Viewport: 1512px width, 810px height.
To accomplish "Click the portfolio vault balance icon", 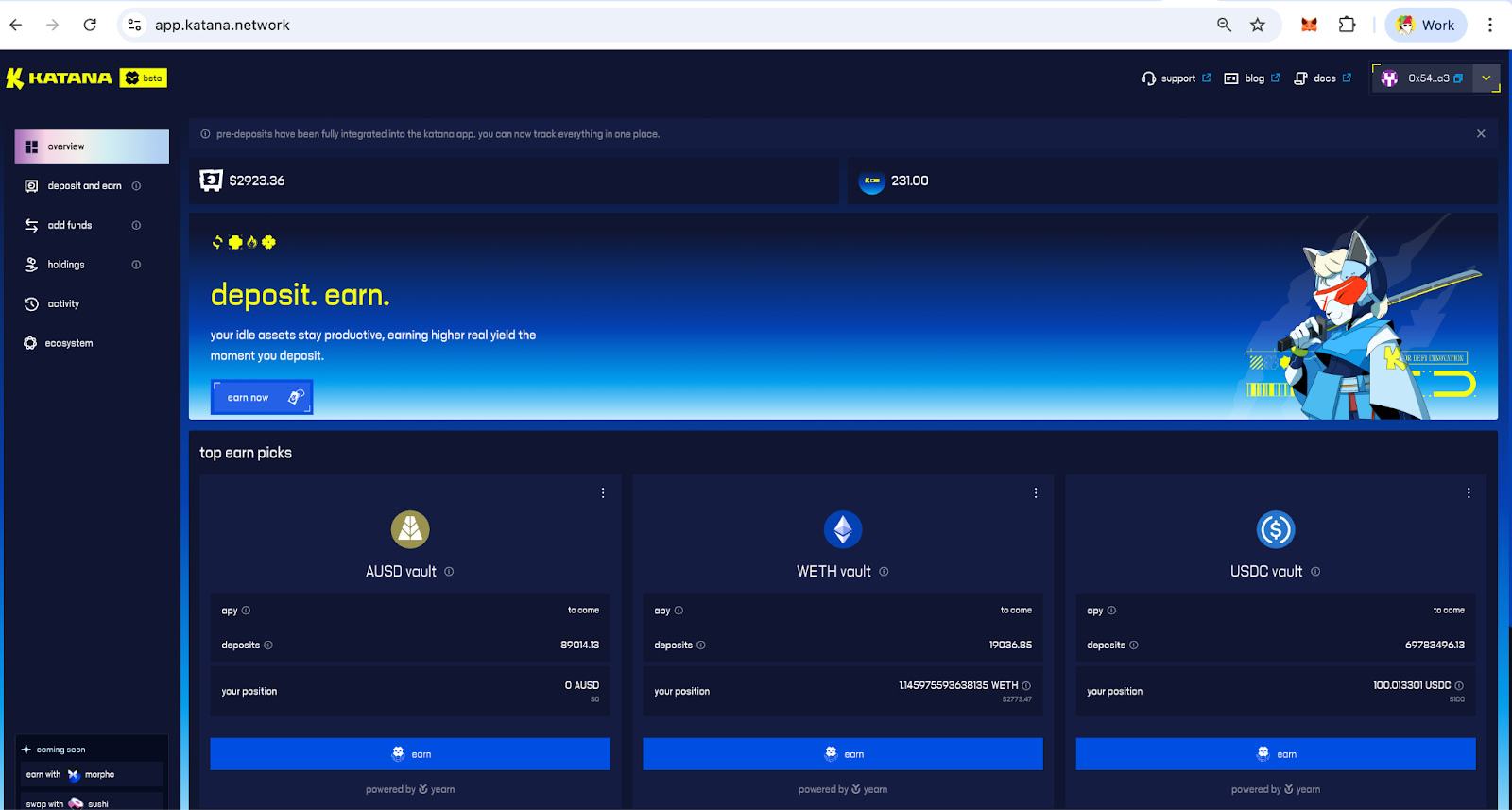I will tap(211, 181).
